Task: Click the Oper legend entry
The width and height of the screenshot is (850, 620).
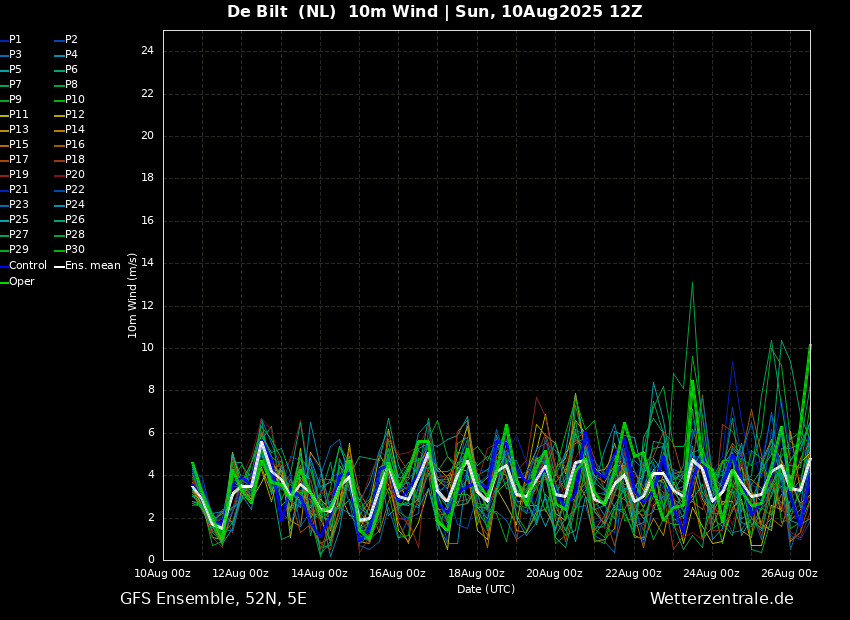Action: tap(17, 282)
